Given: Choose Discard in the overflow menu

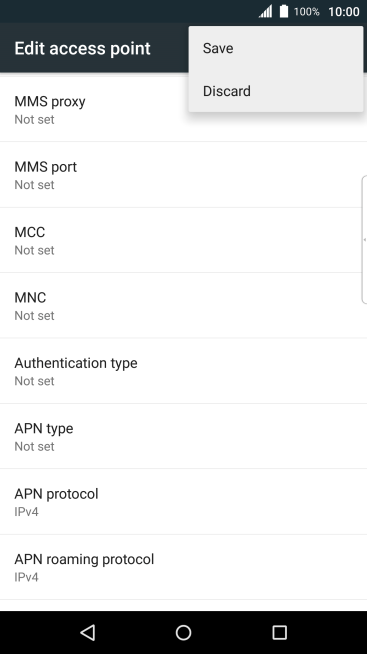Looking at the screenshot, I should point(276,91).
